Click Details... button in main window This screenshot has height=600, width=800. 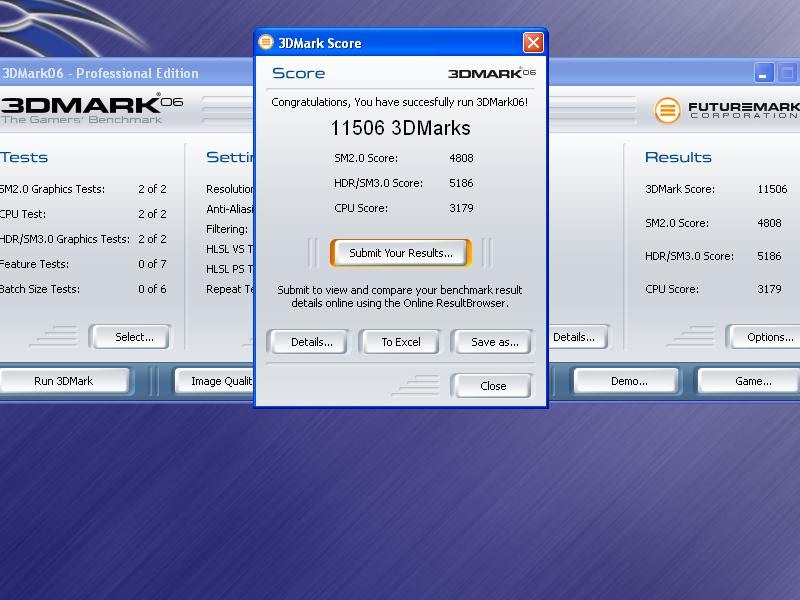[577, 337]
